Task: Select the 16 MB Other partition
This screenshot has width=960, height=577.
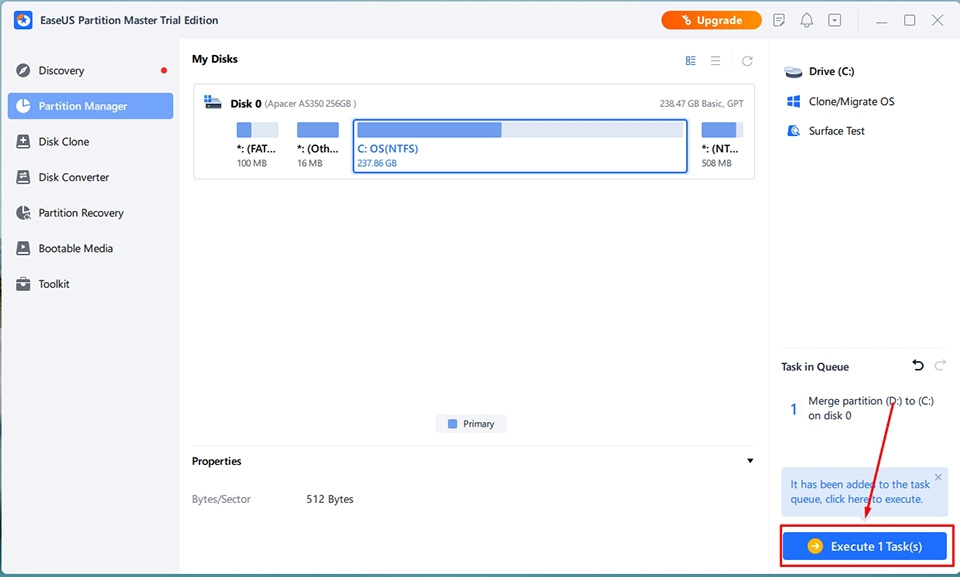Action: (x=318, y=146)
